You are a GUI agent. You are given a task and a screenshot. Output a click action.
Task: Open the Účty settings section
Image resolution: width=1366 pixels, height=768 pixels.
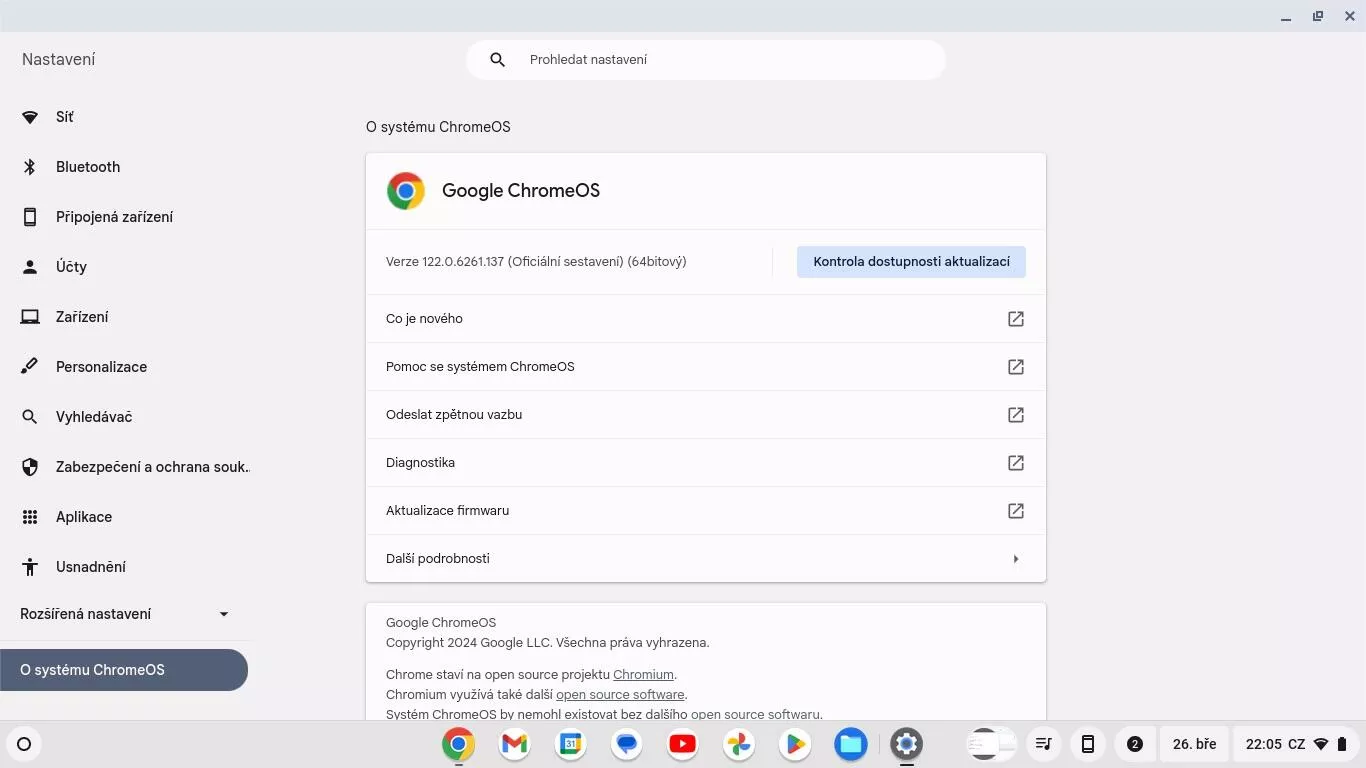(x=124, y=267)
